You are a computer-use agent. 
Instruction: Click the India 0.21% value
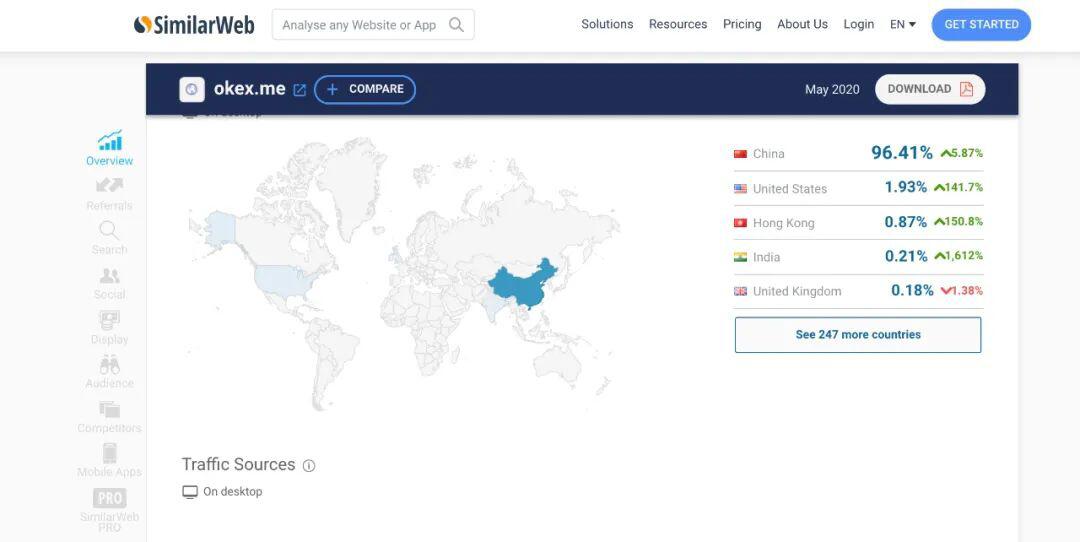pyautogui.click(x=906, y=256)
